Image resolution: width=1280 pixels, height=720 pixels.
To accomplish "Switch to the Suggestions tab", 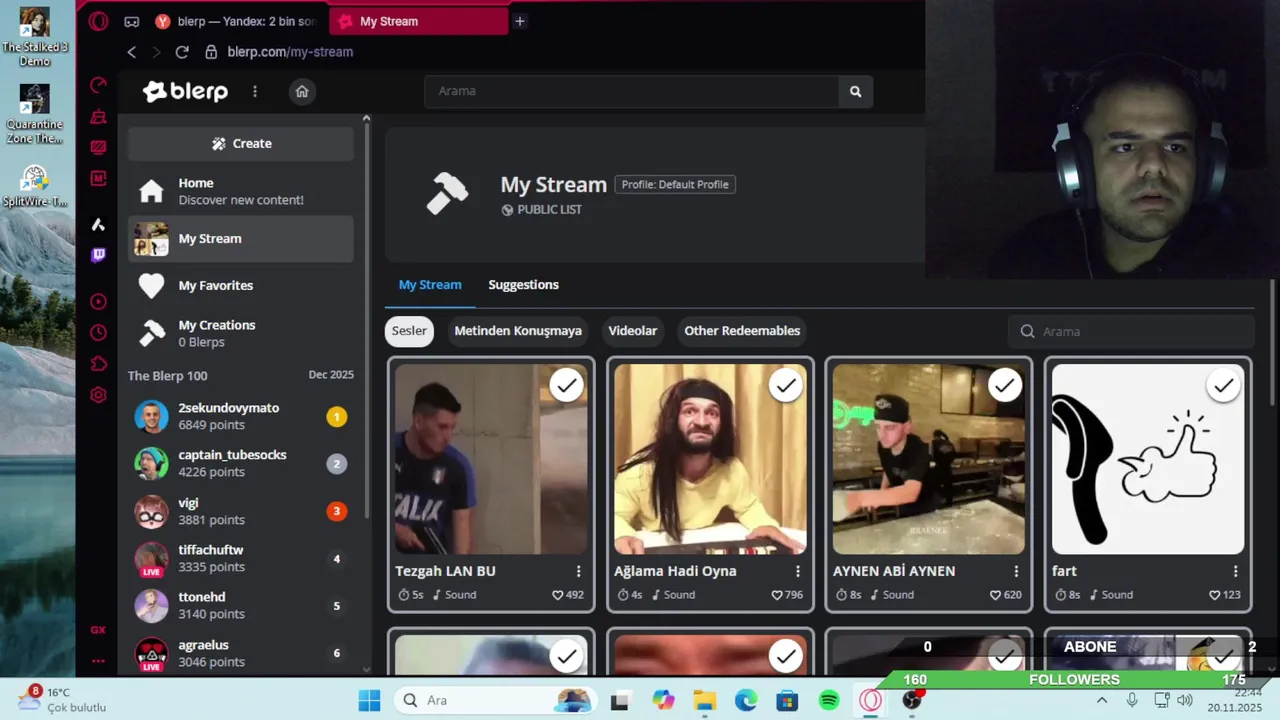I will point(523,285).
